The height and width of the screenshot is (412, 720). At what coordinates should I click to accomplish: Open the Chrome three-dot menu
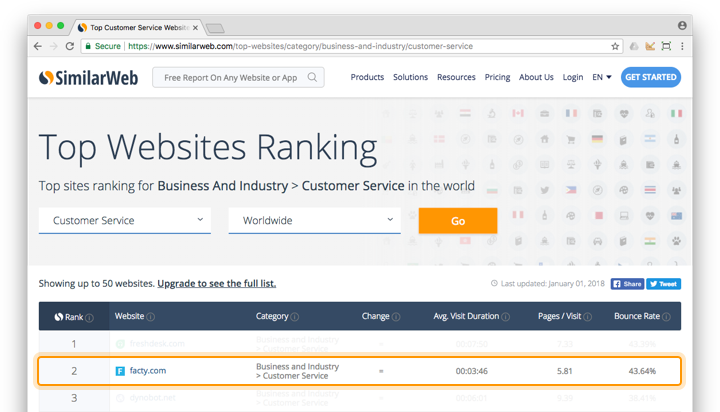coord(682,46)
